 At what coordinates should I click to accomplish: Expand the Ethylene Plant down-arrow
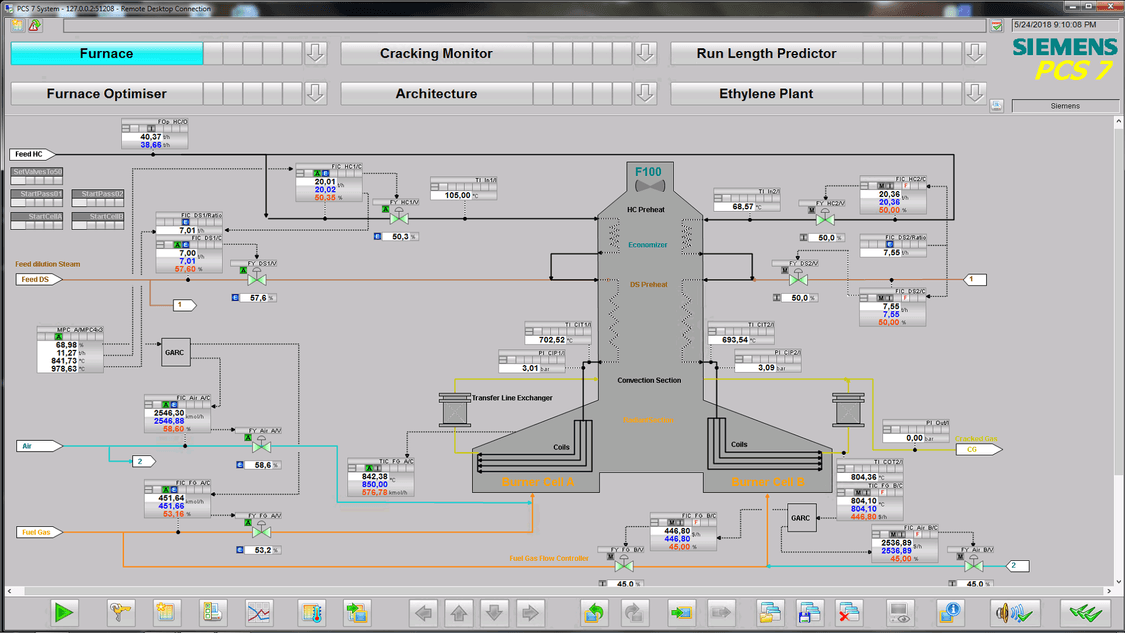pyautogui.click(x=975, y=93)
